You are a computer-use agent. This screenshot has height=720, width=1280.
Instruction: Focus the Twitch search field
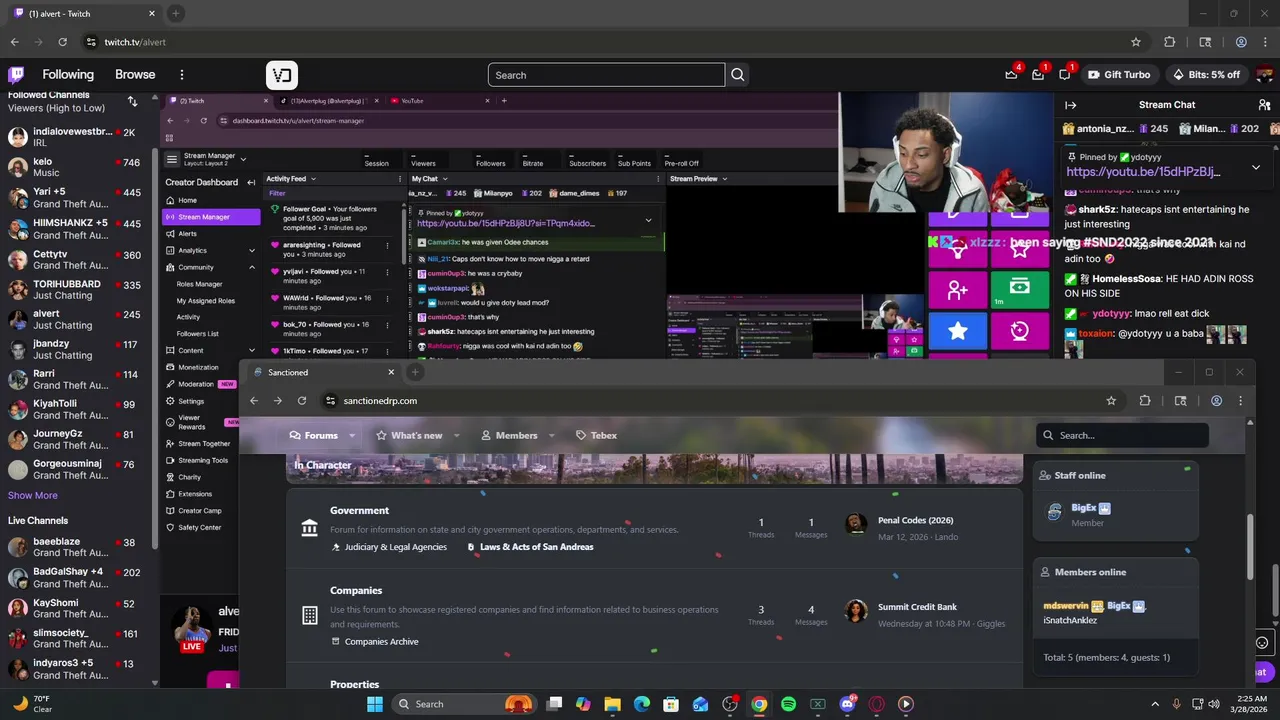tap(606, 75)
